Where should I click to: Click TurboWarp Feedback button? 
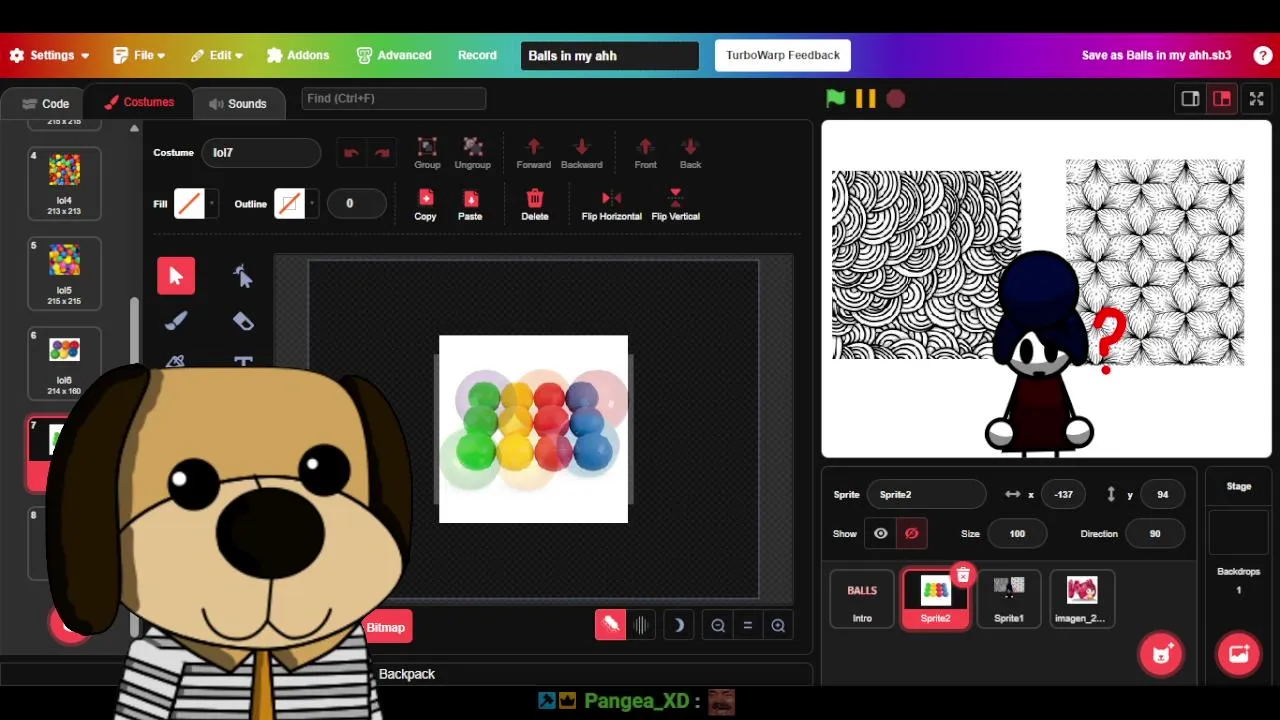(x=783, y=55)
